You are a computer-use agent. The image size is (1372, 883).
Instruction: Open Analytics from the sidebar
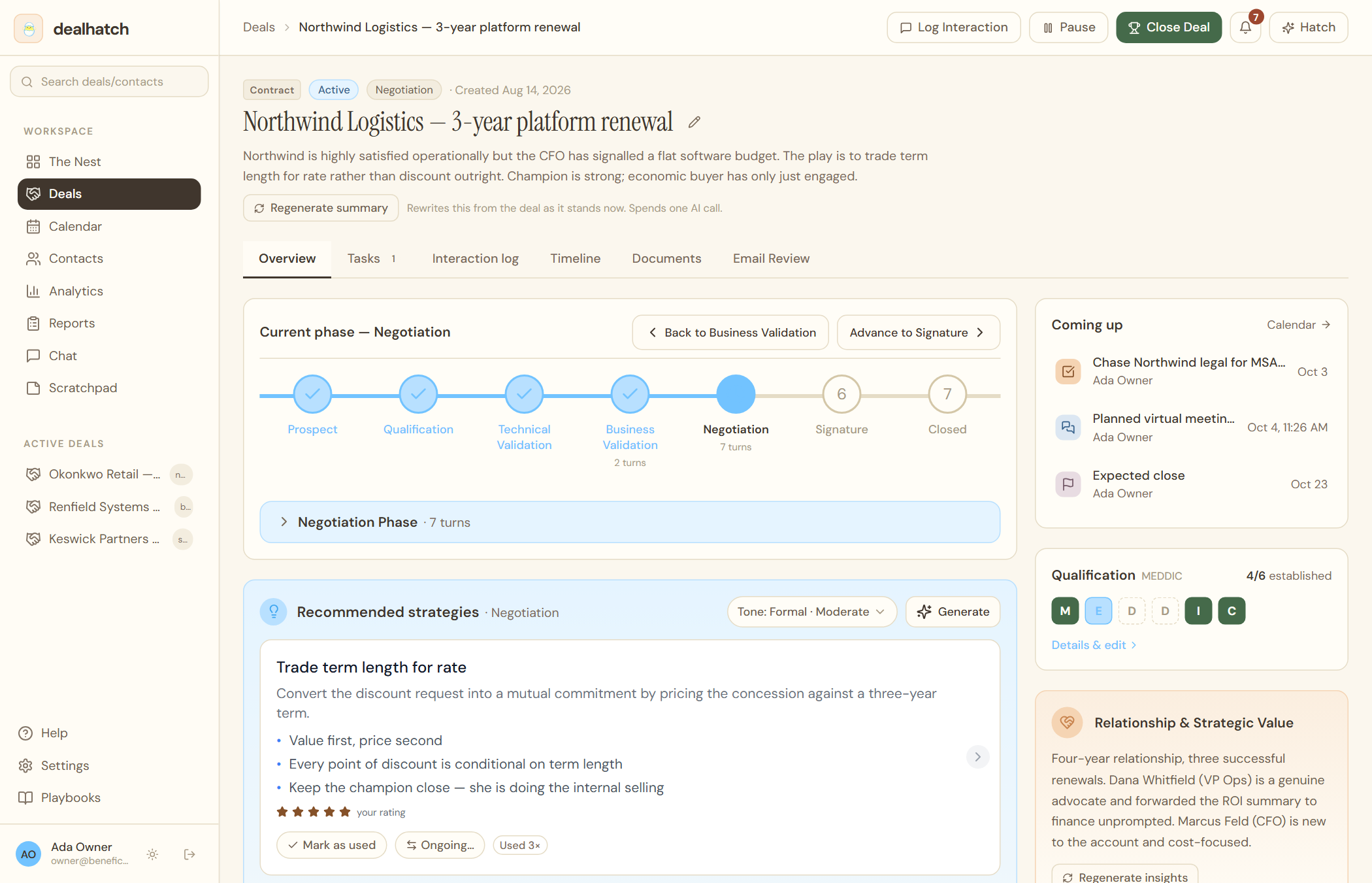tap(109, 291)
